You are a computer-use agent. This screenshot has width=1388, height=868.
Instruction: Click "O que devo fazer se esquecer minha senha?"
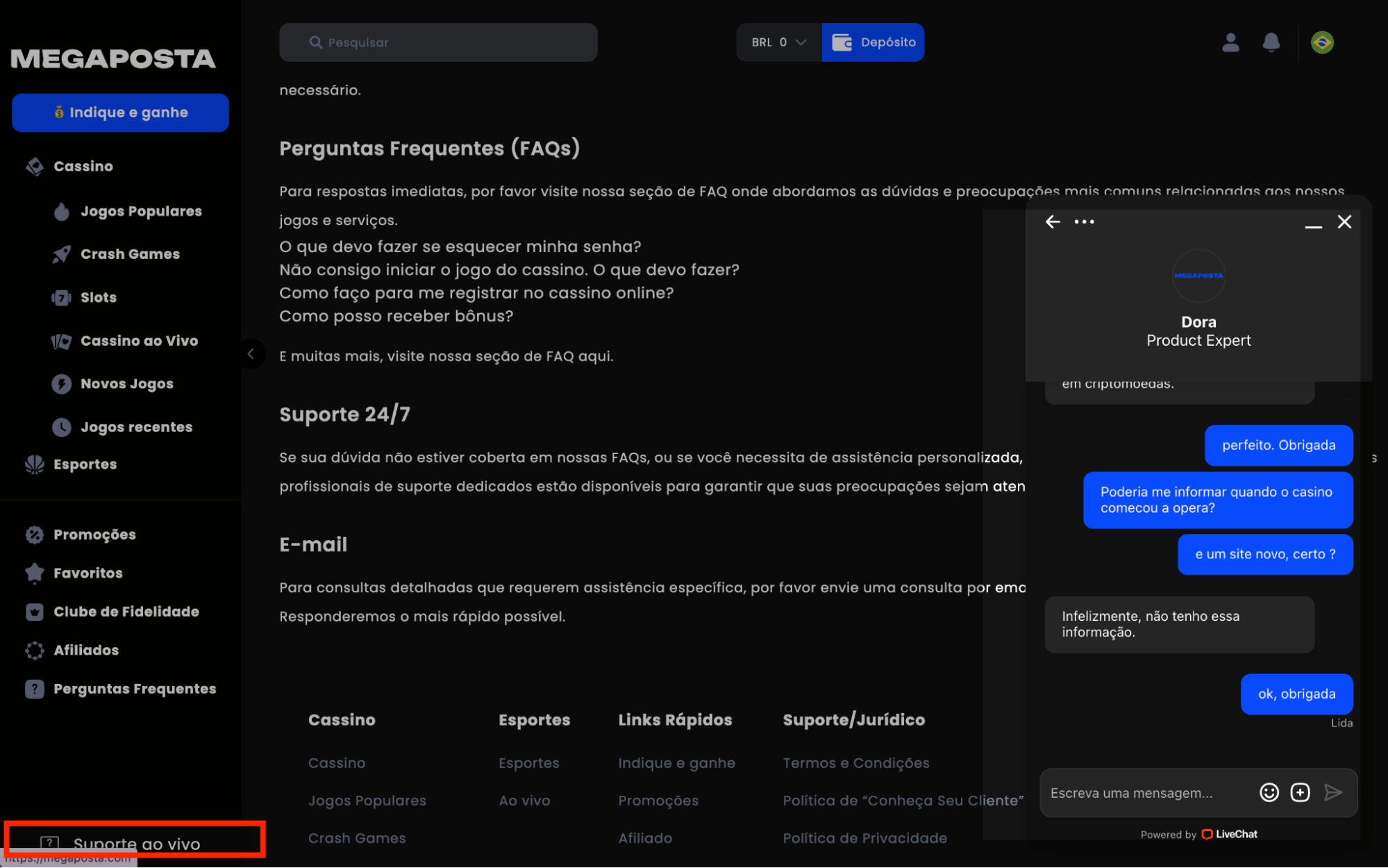460,247
